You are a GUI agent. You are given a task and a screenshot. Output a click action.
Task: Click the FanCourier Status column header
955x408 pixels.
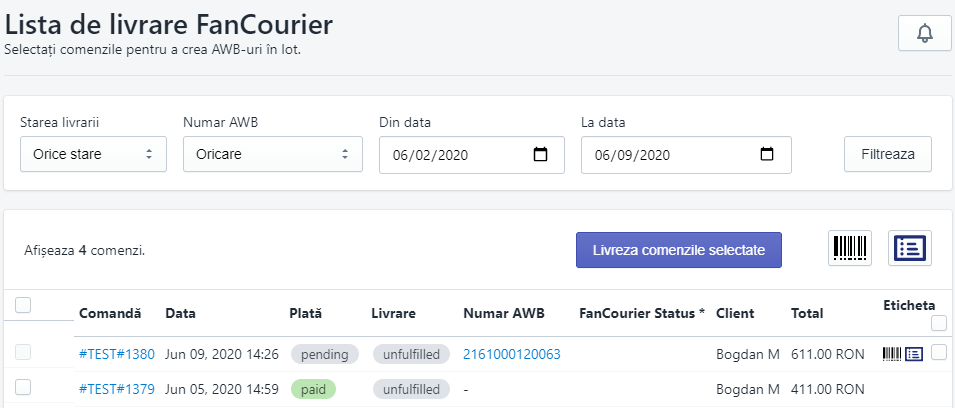pos(642,314)
